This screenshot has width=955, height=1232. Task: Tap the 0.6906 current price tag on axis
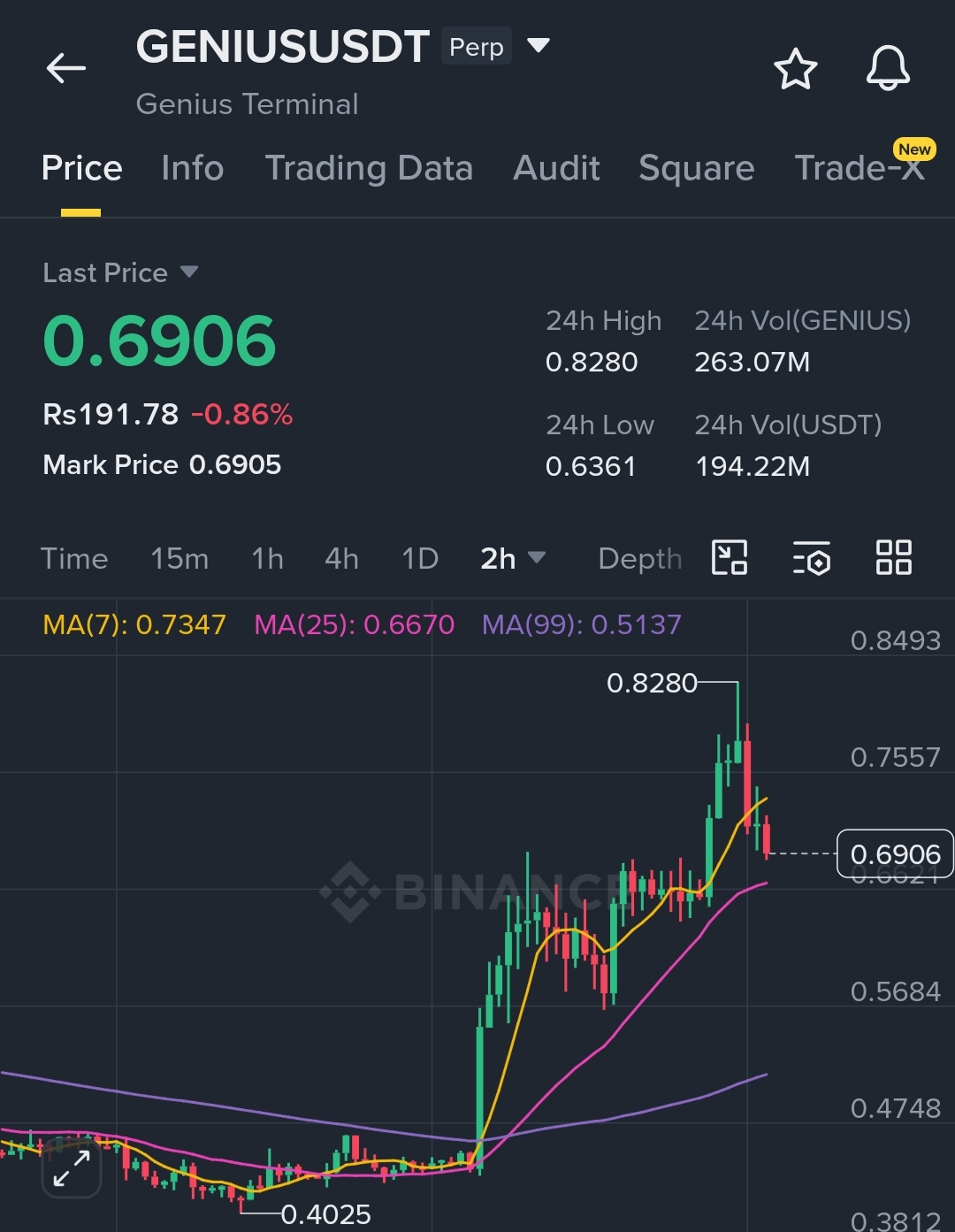[x=895, y=853]
